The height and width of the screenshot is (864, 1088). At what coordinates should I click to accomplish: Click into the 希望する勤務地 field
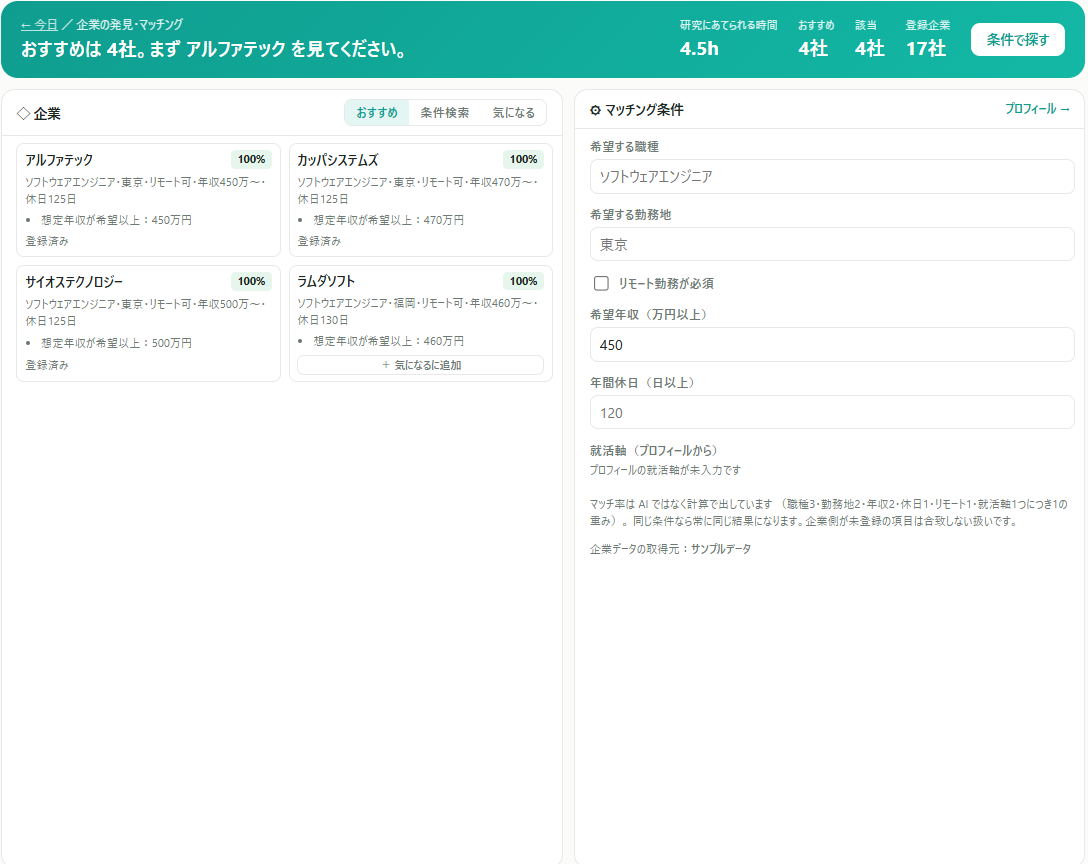[832, 244]
